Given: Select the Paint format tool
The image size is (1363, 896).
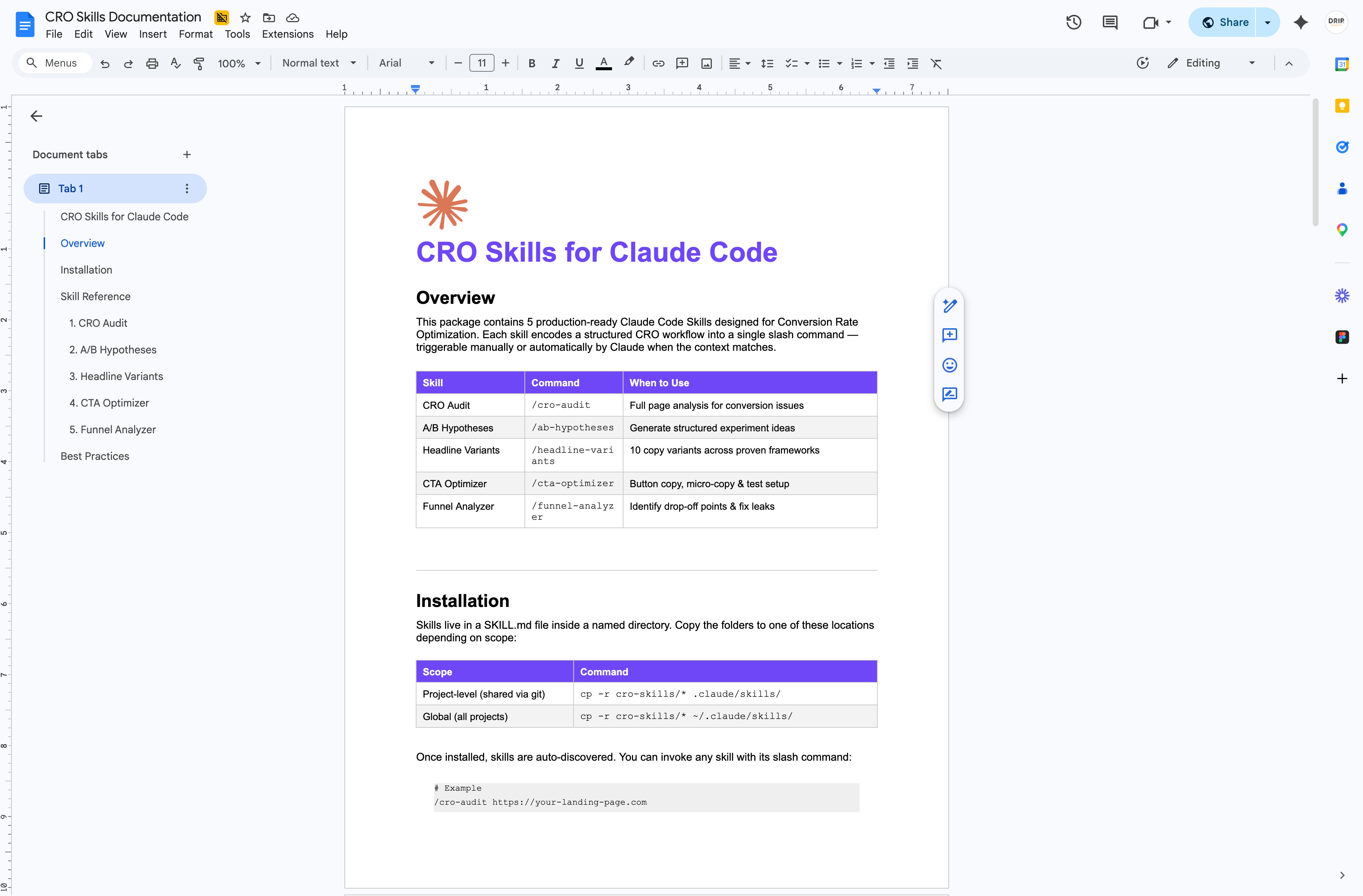Looking at the screenshot, I should 199,64.
